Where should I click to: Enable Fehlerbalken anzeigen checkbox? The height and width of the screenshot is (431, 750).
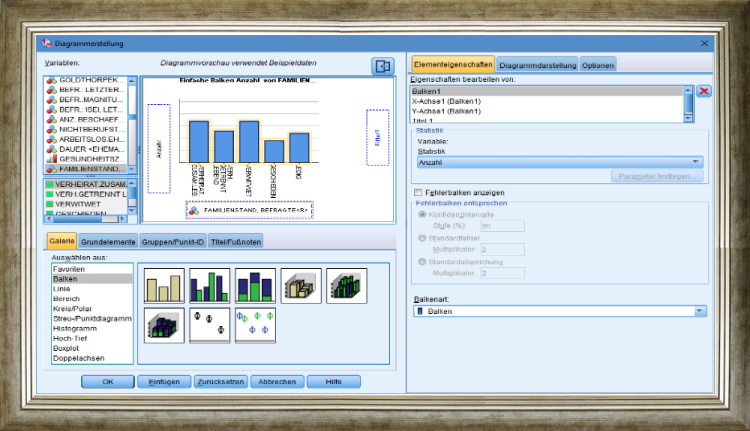(418, 192)
